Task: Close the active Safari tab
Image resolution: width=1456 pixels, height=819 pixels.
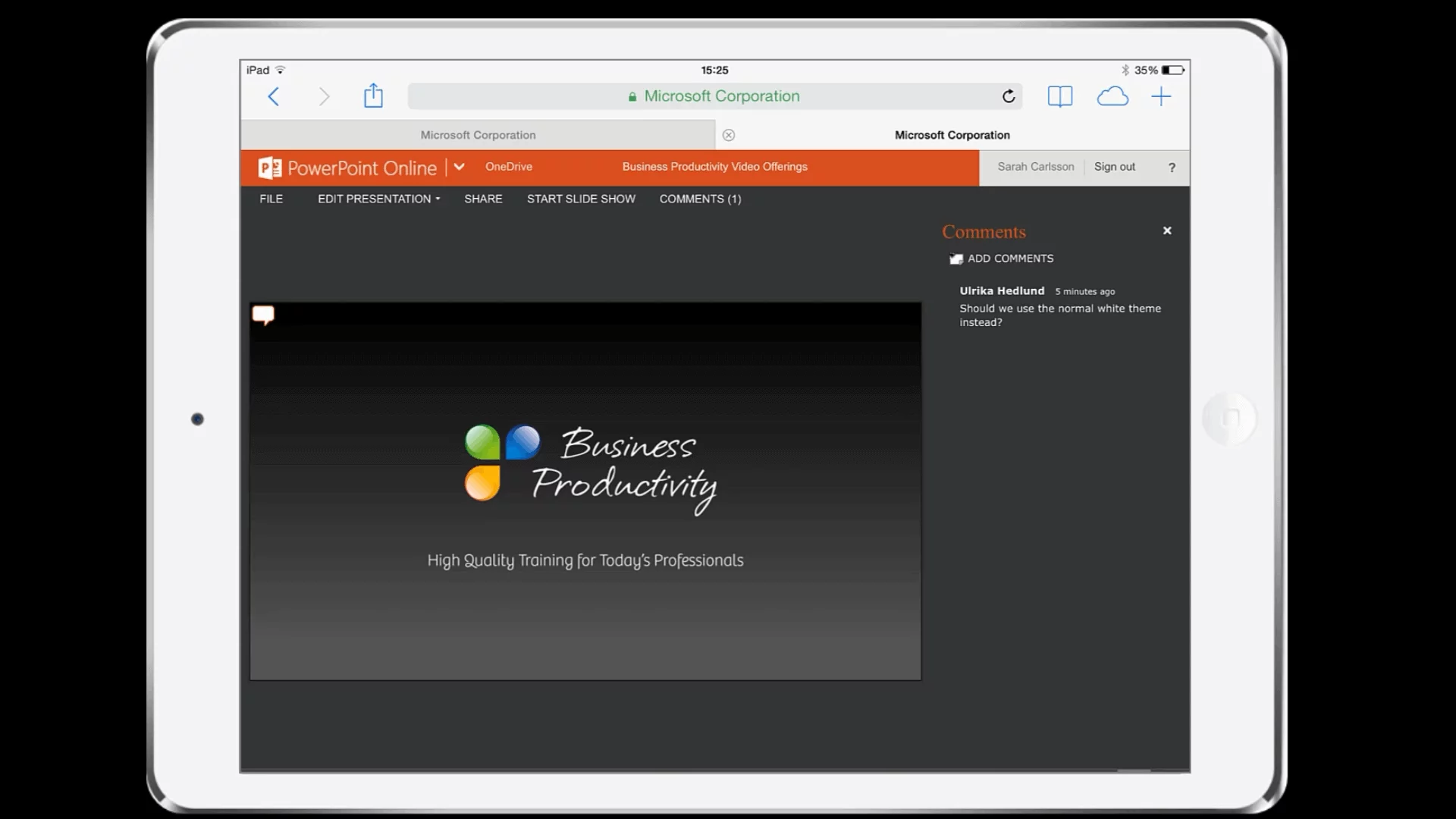Action: [729, 135]
